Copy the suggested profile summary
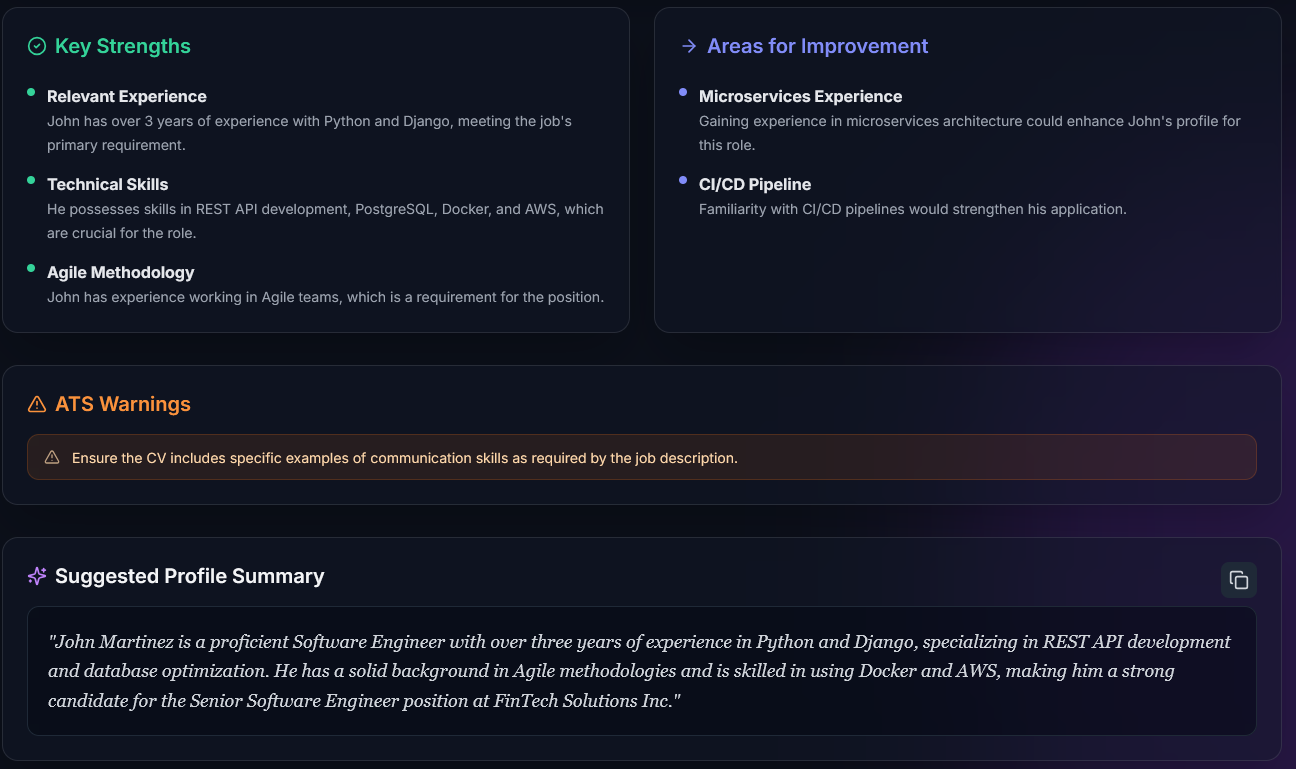The height and width of the screenshot is (769, 1296). click(1238, 580)
